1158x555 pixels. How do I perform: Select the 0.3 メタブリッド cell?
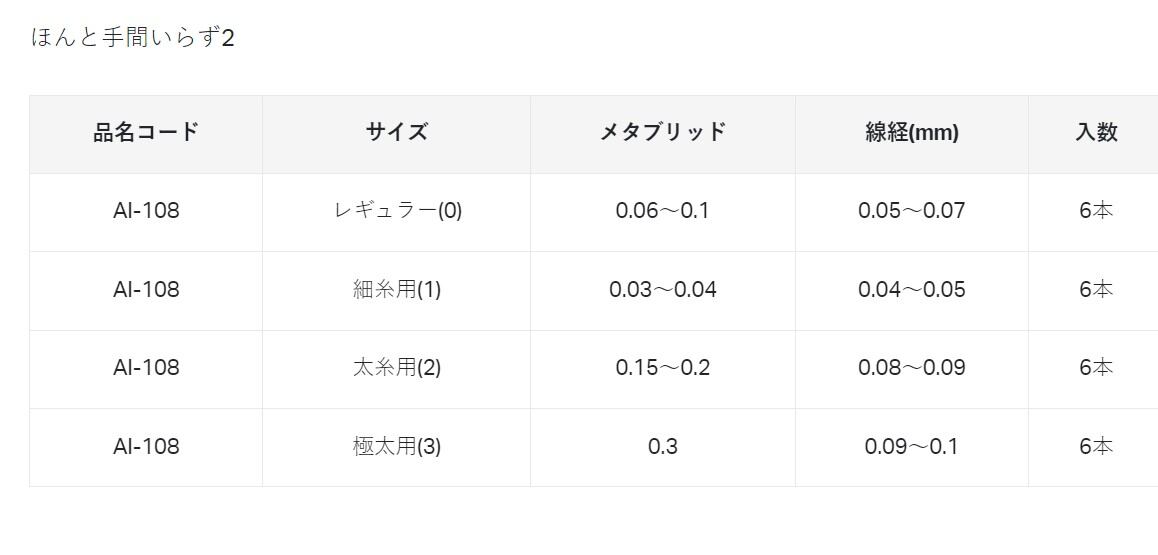(663, 447)
